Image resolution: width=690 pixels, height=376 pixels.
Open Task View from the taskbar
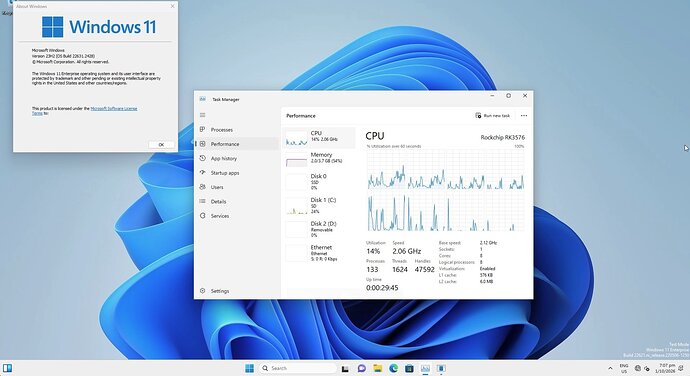(345, 369)
